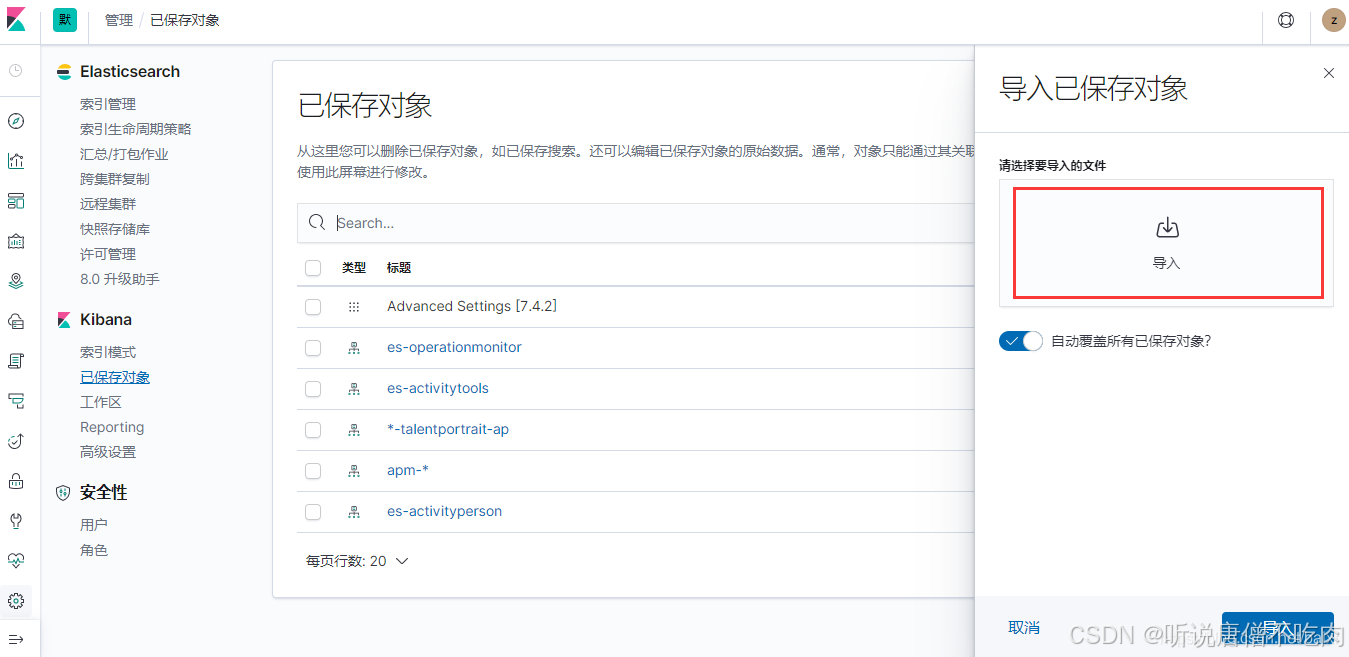The image size is (1349, 657).
Task: Open the help lifebuoy icon
Action: point(1286,20)
